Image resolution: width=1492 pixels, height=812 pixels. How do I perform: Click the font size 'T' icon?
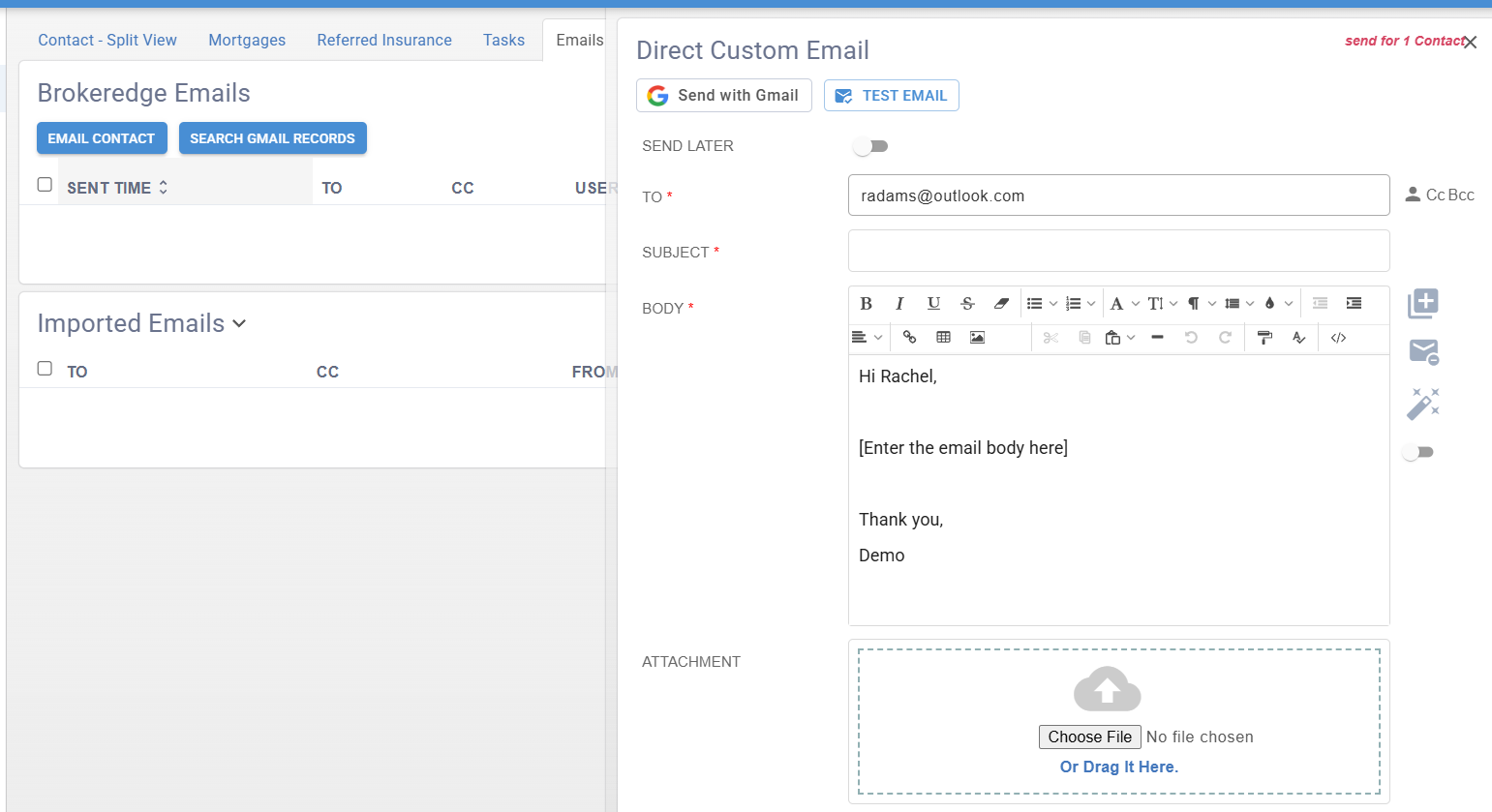(1155, 303)
